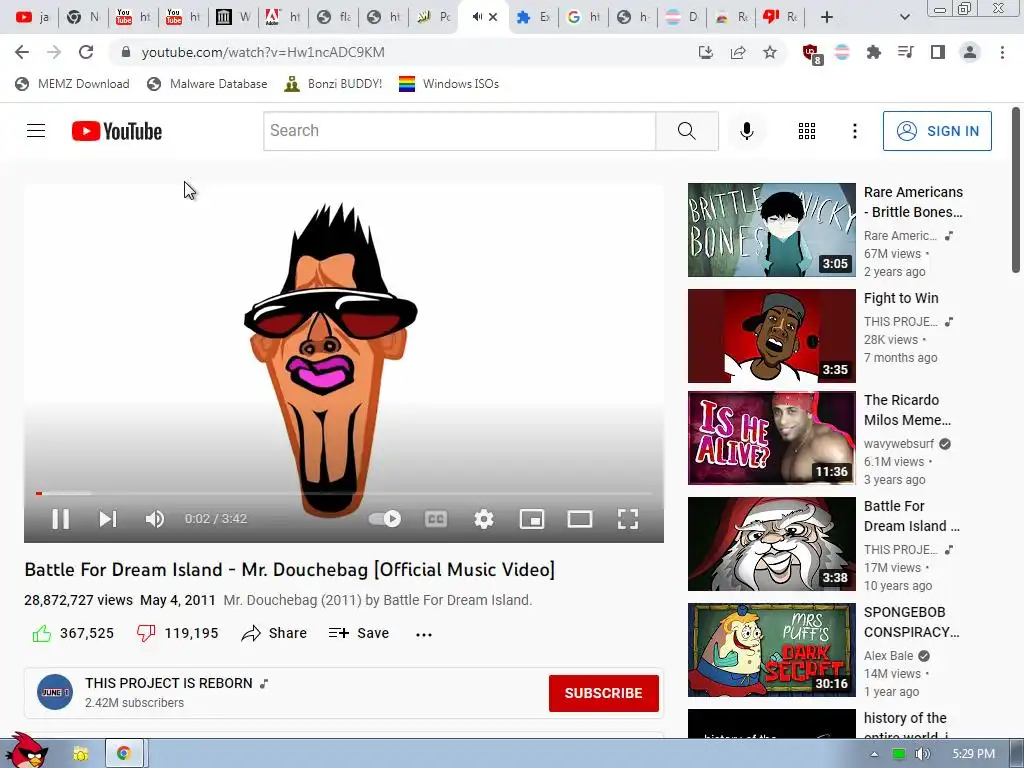Open more actions under the video
Viewport: 1024px width, 768px height.
pyautogui.click(x=424, y=634)
